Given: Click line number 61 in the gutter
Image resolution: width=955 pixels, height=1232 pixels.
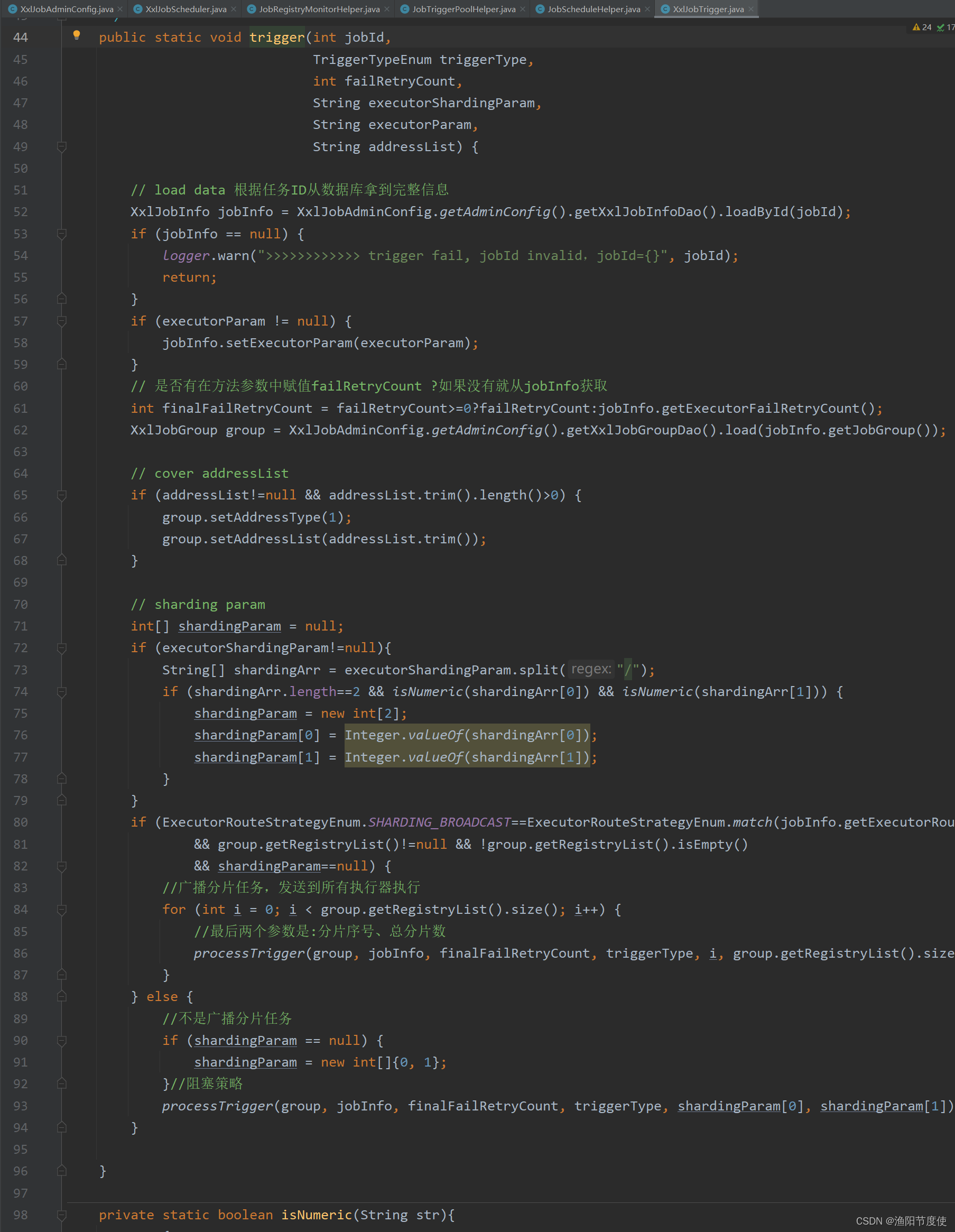Looking at the screenshot, I should tap(20, 409).
